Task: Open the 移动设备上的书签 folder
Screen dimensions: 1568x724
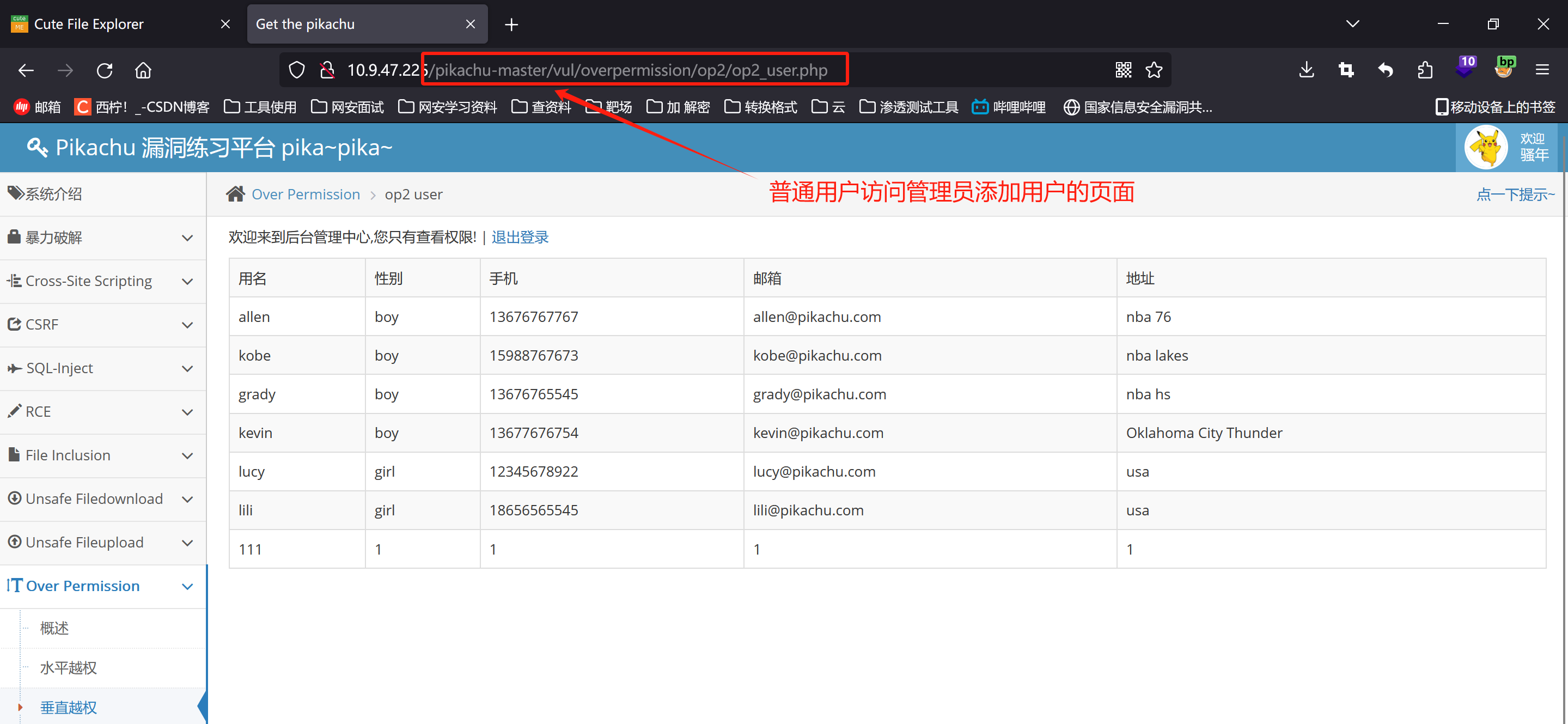Action: 1496,107
